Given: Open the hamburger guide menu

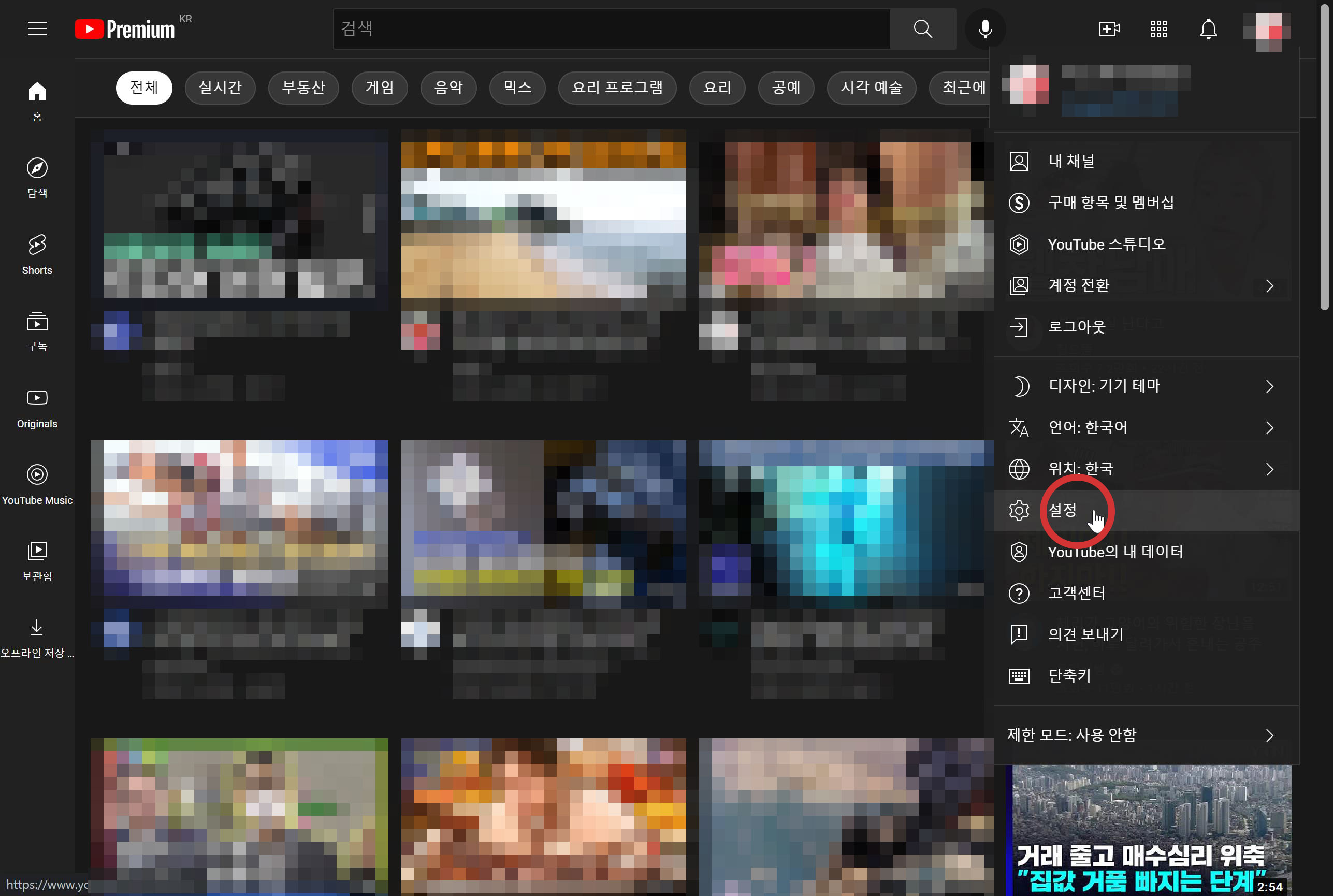Looking at the screenshot, I should pos(37,28).
